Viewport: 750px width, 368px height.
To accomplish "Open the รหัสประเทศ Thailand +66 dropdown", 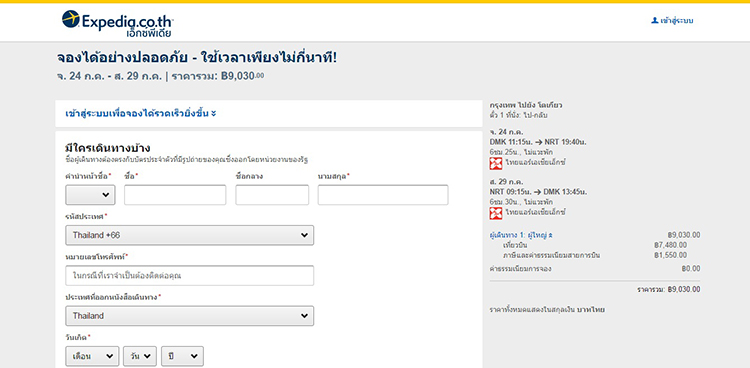I will [x=189, y=235].
